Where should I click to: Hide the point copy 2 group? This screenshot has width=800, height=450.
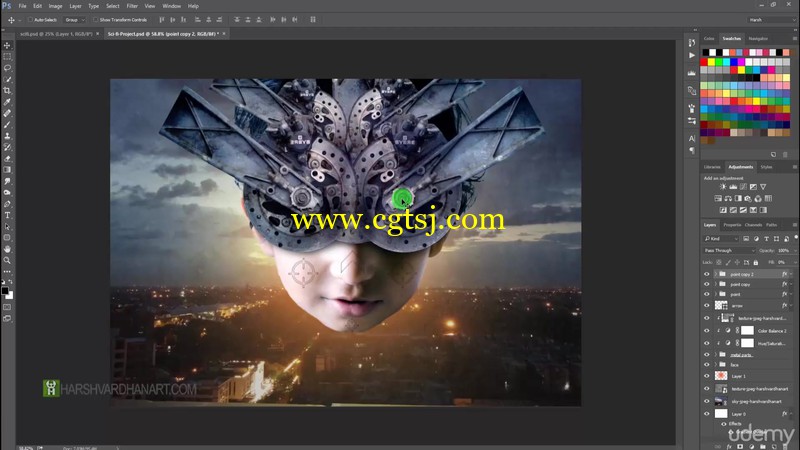coord(707,274)
